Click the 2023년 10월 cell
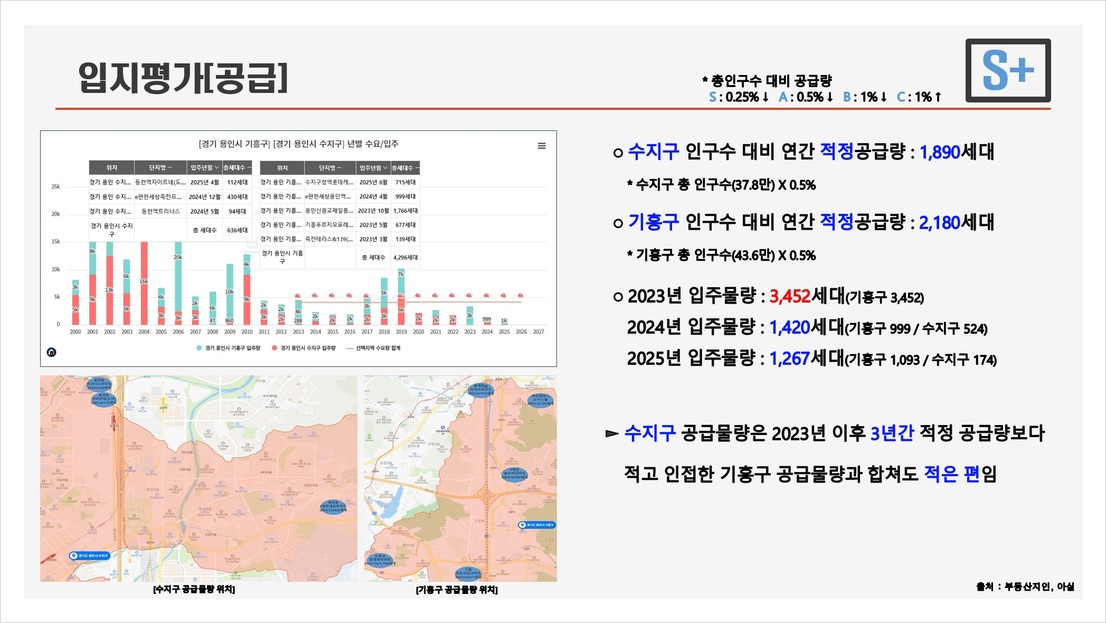Viewport: 1106px width, 623px height. click(373, 211)
